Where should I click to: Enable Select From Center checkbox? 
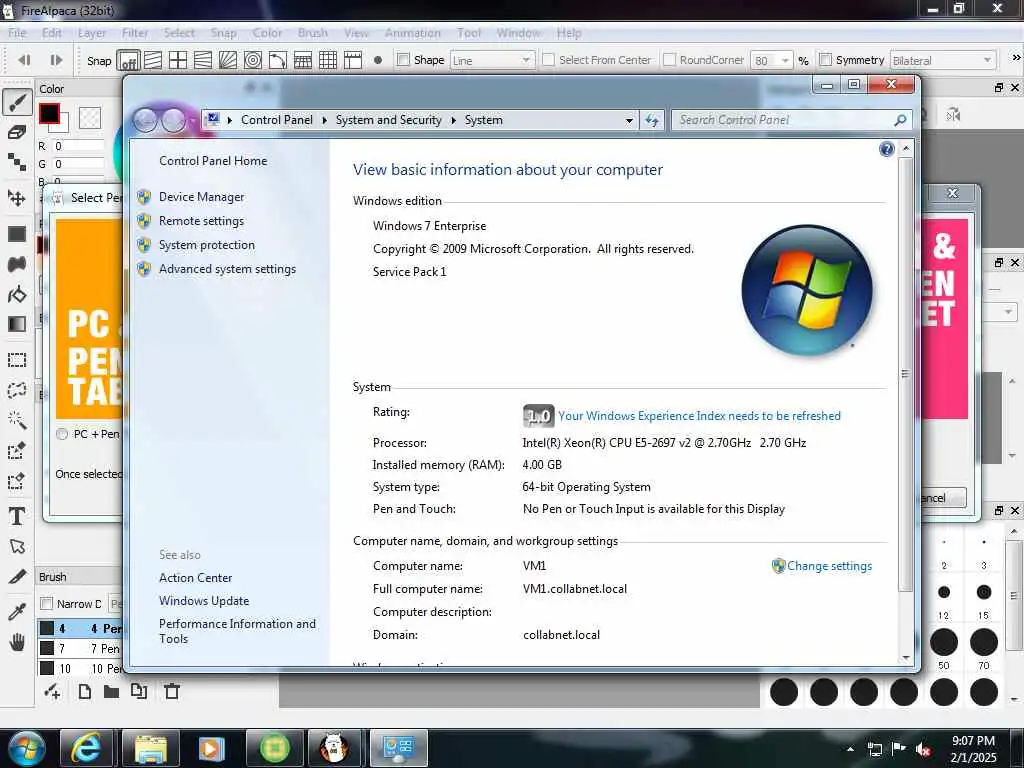(x=549, y=60)
